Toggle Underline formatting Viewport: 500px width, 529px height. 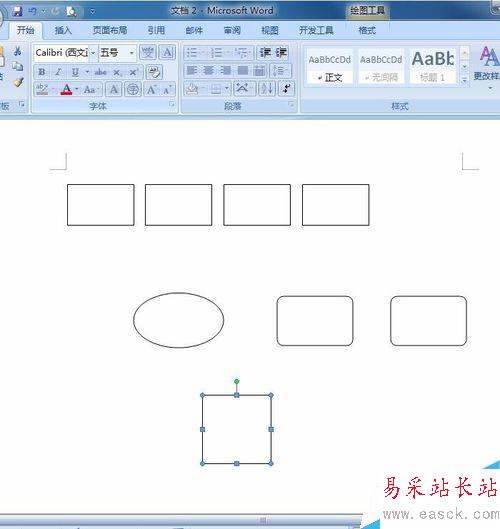tap(75, 72)
